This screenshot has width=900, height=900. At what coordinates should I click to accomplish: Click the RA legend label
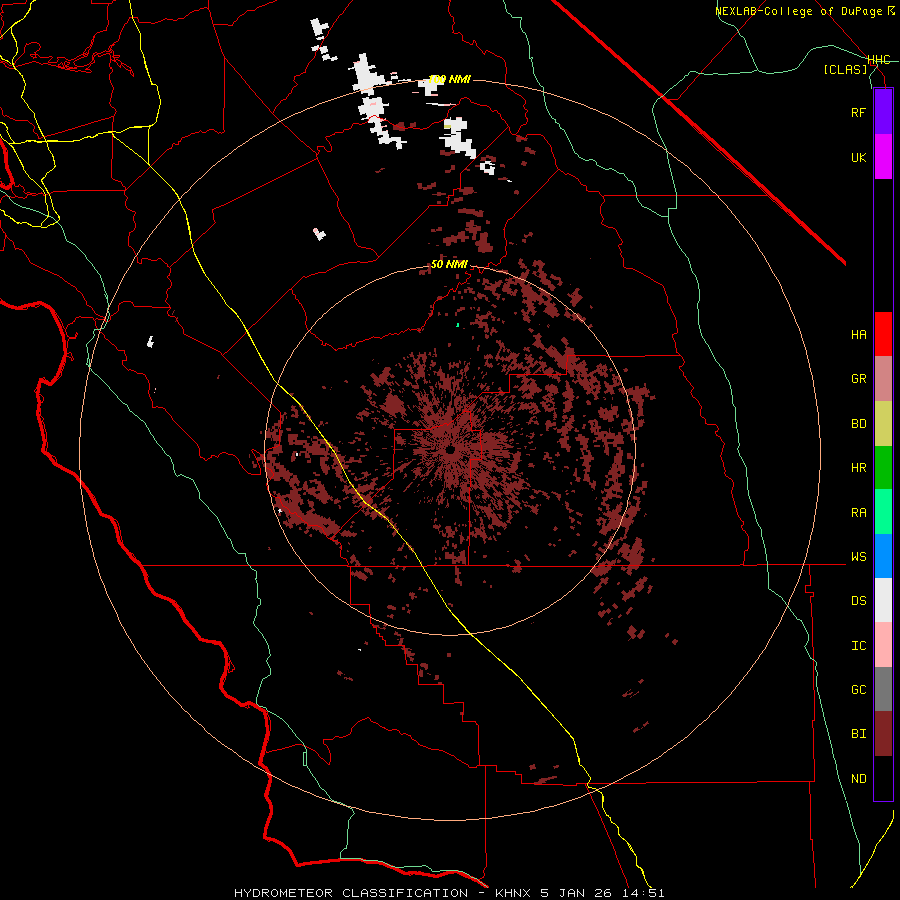[x=858, y=513]
